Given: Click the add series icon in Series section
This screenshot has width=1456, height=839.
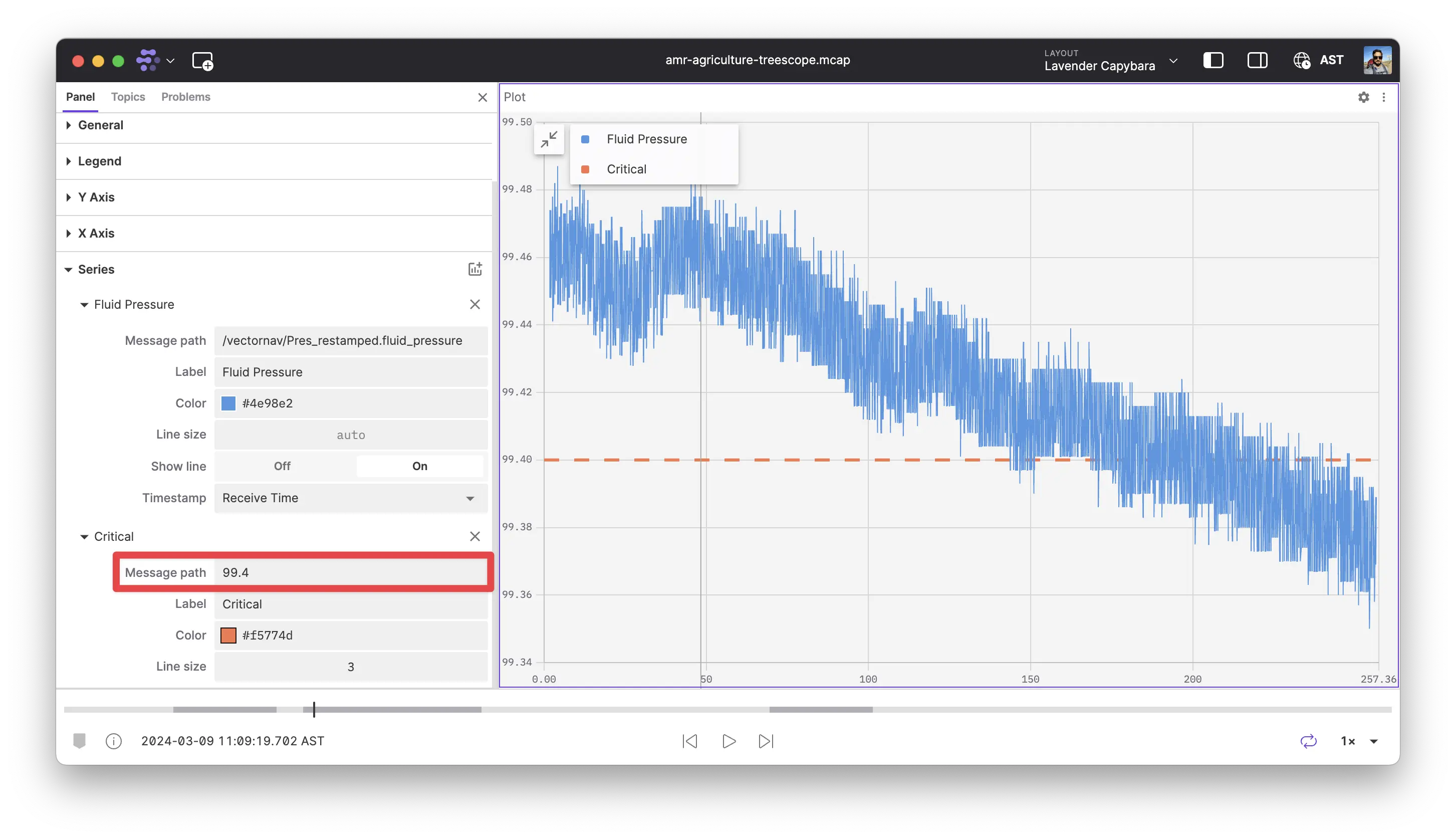Looking at the screenshot, I should point(474,269).
